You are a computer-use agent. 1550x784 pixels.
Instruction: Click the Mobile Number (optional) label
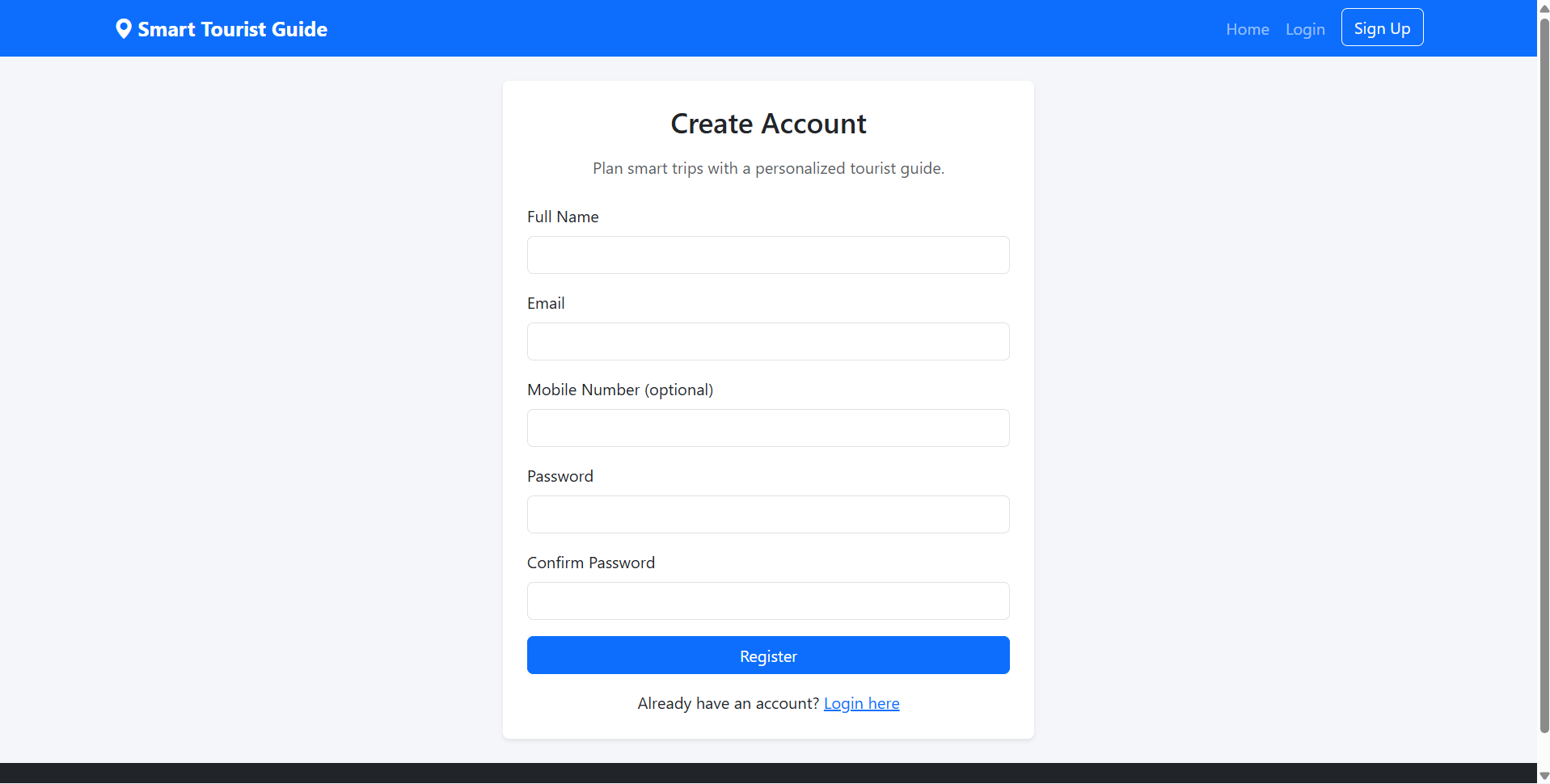(x=620, y=390)
